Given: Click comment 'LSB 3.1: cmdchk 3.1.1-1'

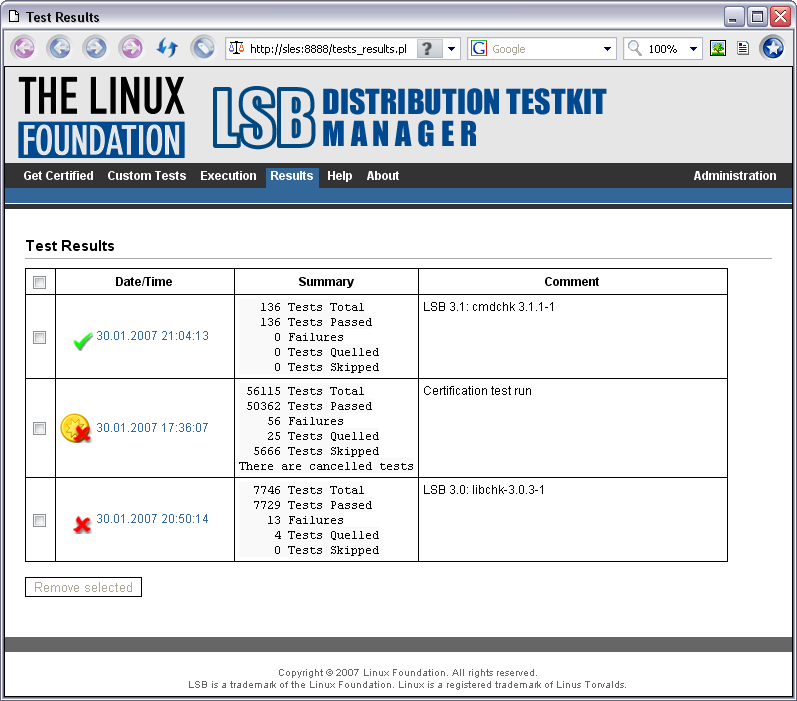Looking at the screenshot, I should click(x=488, y=307).
